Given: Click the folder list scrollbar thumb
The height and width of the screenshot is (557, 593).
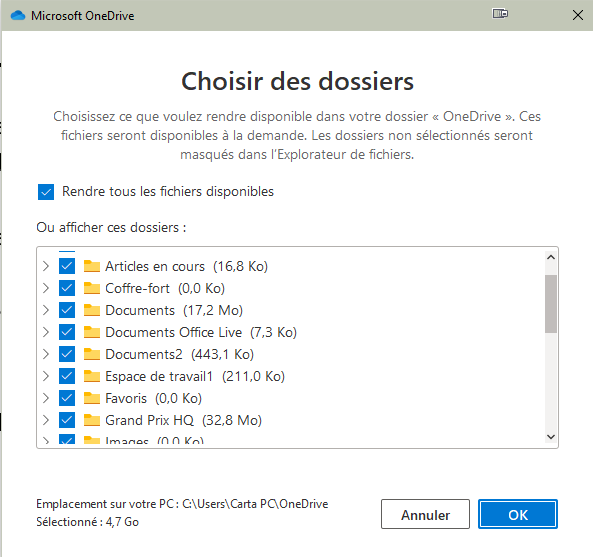Looking at the screenshot, I should 551,304.
